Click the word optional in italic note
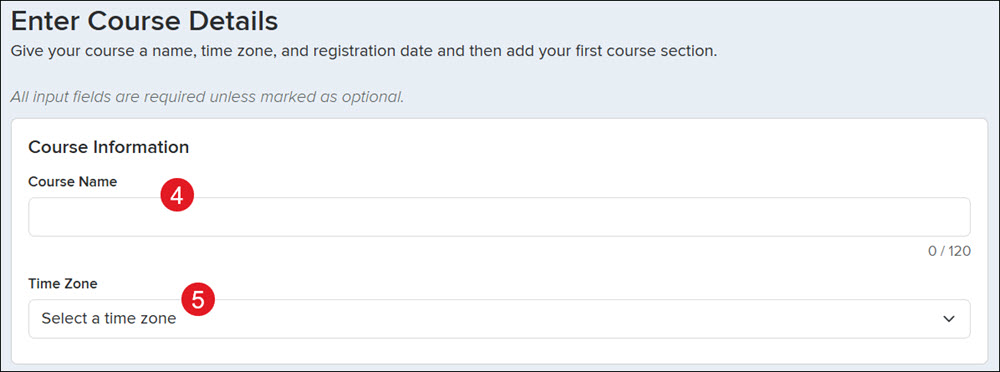 coord(376,98)
